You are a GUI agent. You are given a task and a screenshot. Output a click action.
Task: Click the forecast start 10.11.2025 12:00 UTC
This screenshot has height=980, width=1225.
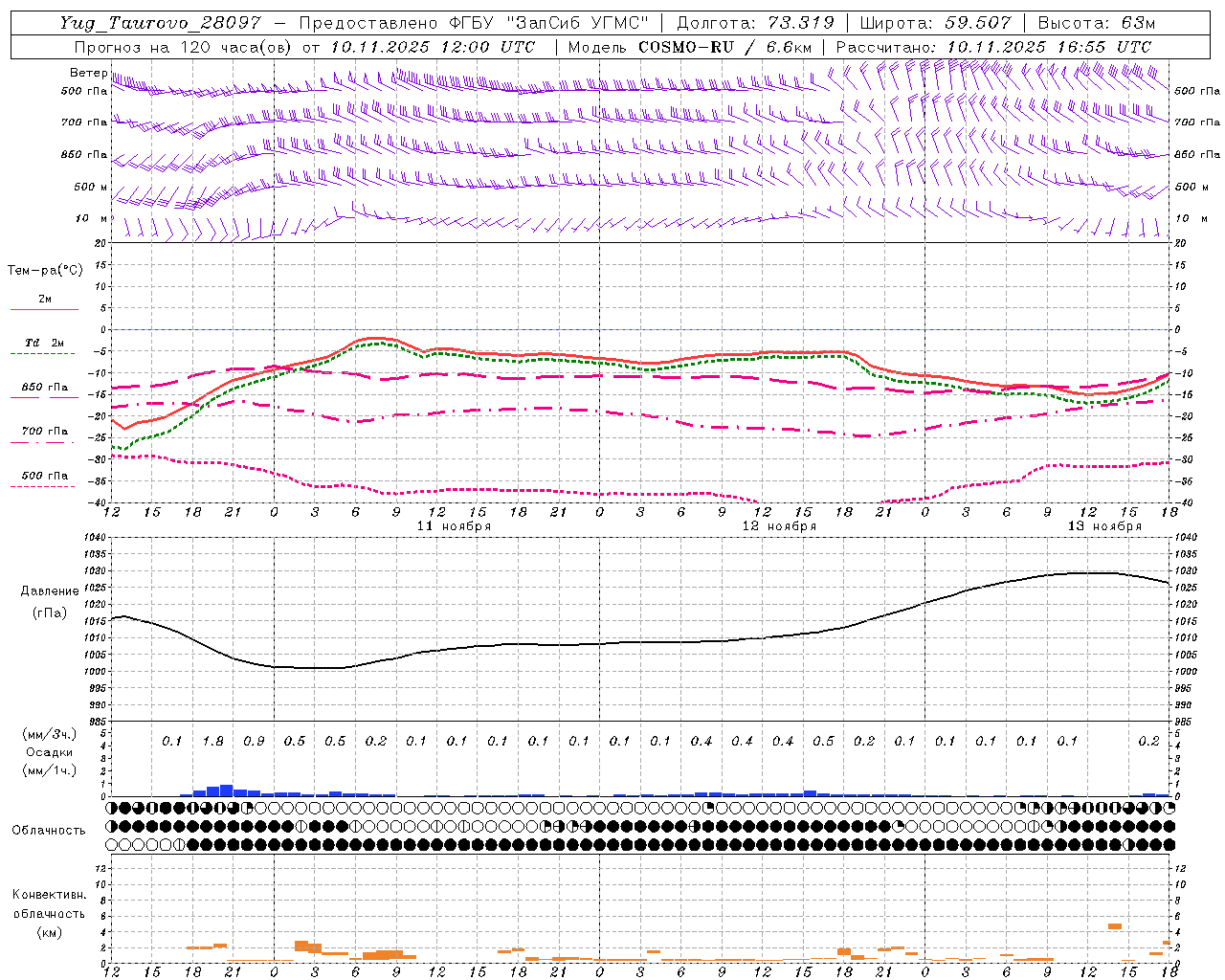[433, 47]
